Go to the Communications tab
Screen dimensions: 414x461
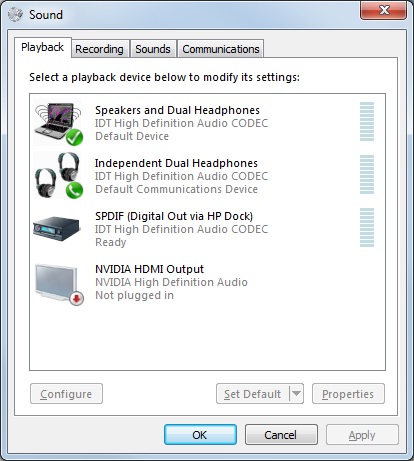pos(221,49)
